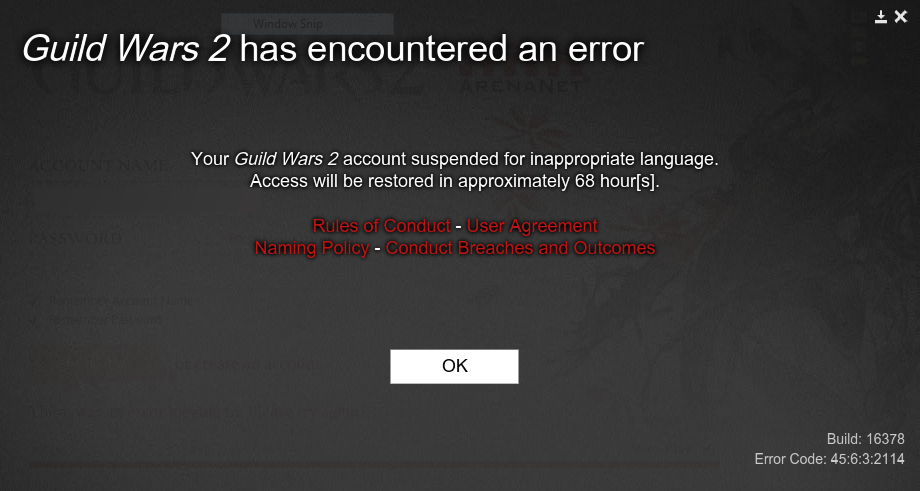The image size is (920, 491).
Task: Click the Error Code 45:6:3:2114 text
Action: [x=829, y=459]
